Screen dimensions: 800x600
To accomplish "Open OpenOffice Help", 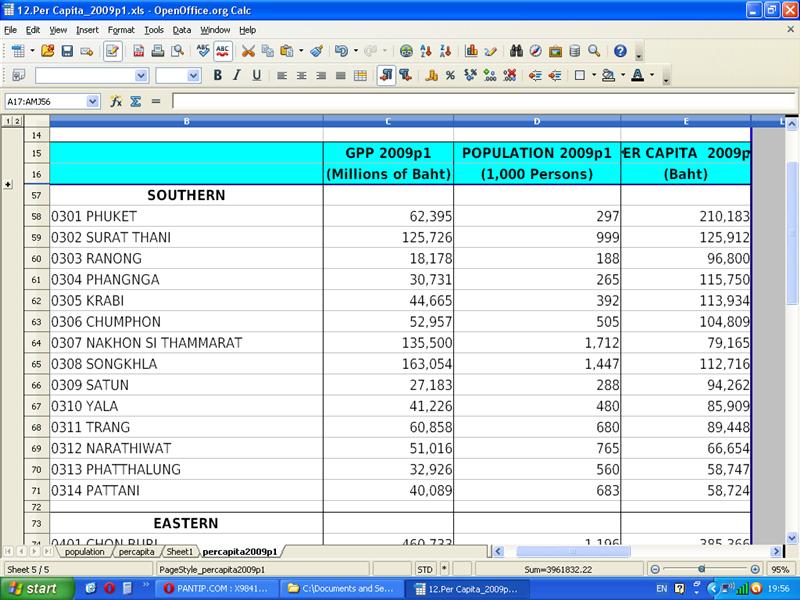I will click(x=620, y=51).
